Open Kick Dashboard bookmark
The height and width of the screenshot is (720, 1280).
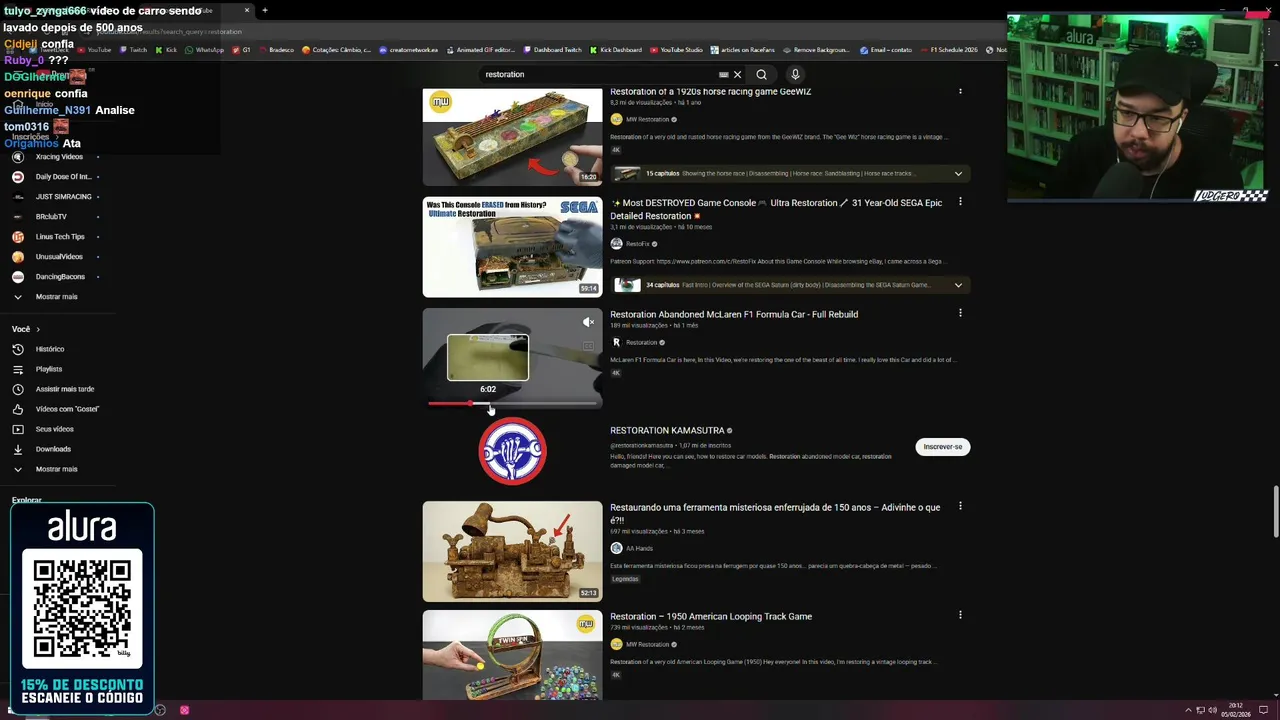(615, 50)
